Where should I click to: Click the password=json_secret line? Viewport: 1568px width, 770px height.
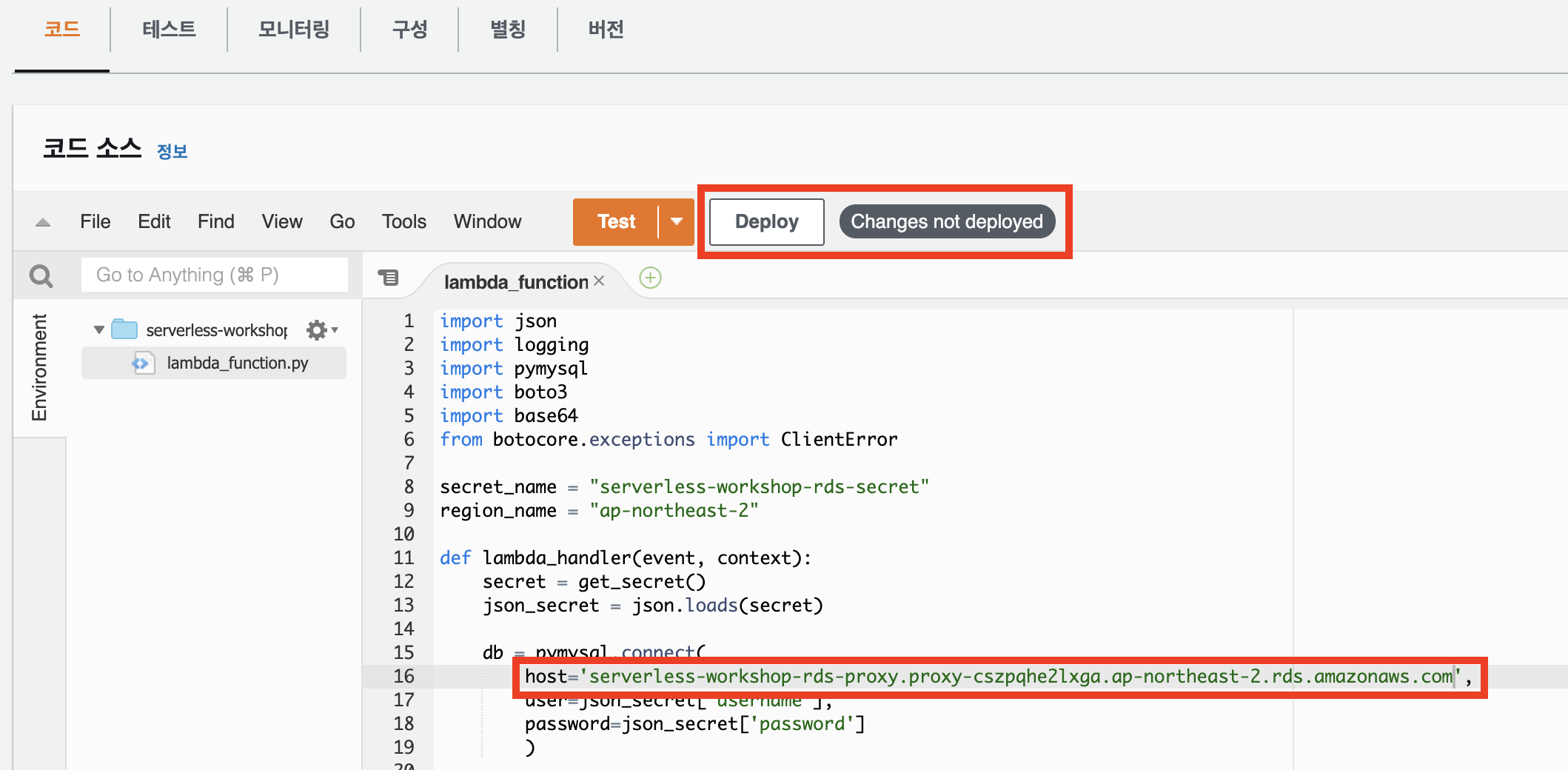click(x=695, y=723)
